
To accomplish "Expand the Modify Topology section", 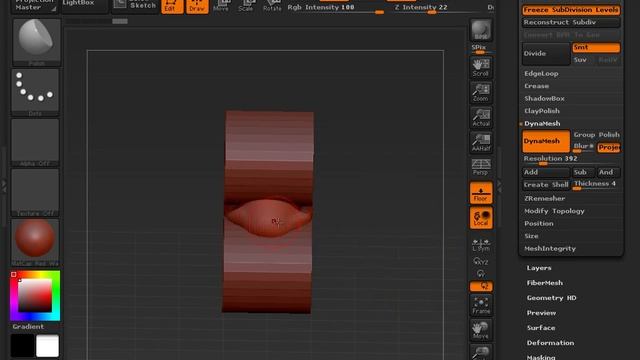I will click(x=554, y=211).
